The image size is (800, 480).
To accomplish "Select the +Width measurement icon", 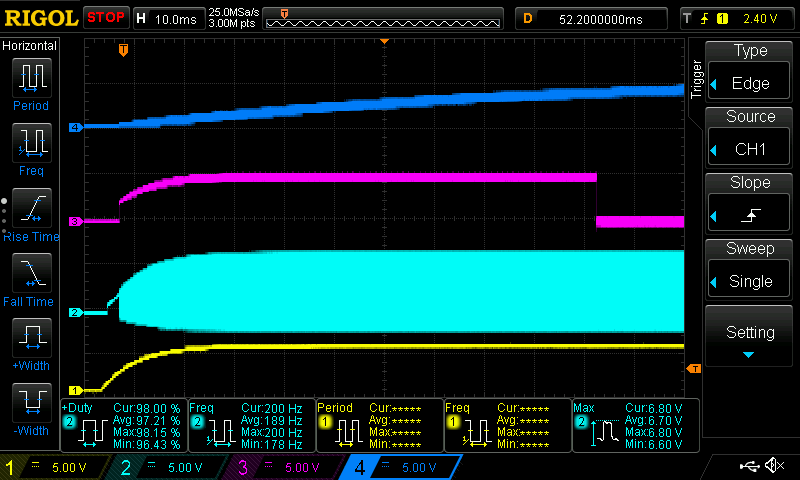I will [32, 338].
